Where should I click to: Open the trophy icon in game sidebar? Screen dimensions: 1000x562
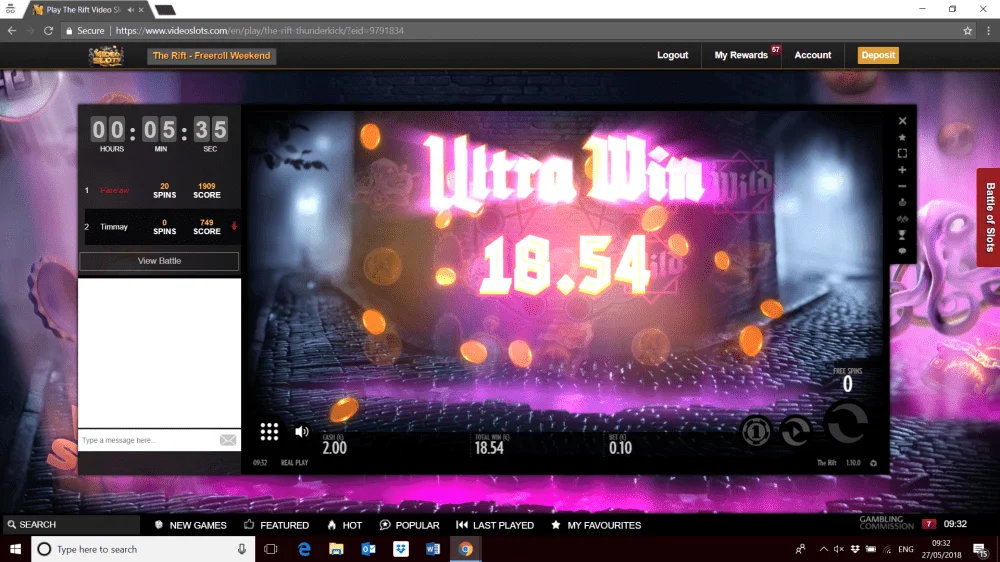coord(902,235)
